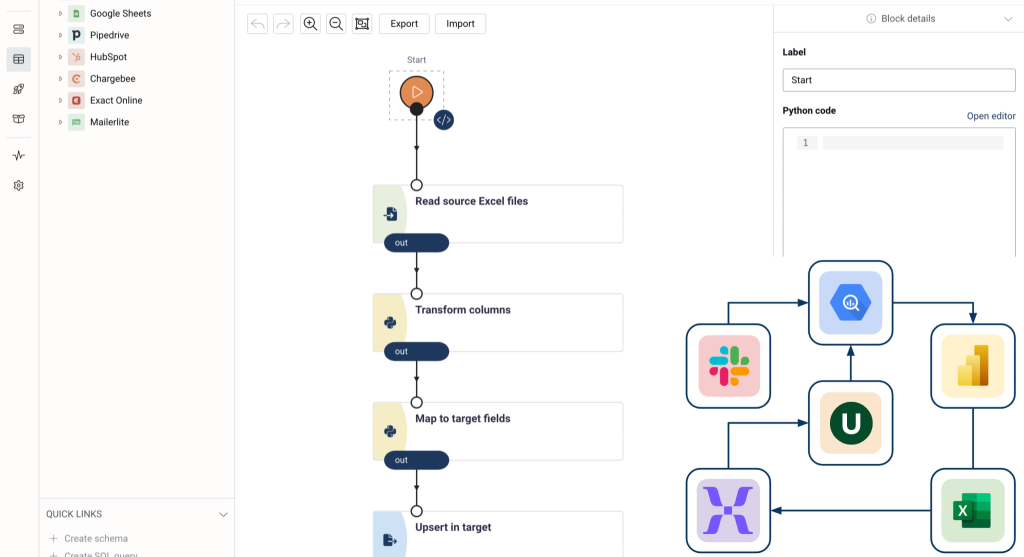1024x557 pixels.
Task: Click the green U logo tile
Action: pos(850,423)
